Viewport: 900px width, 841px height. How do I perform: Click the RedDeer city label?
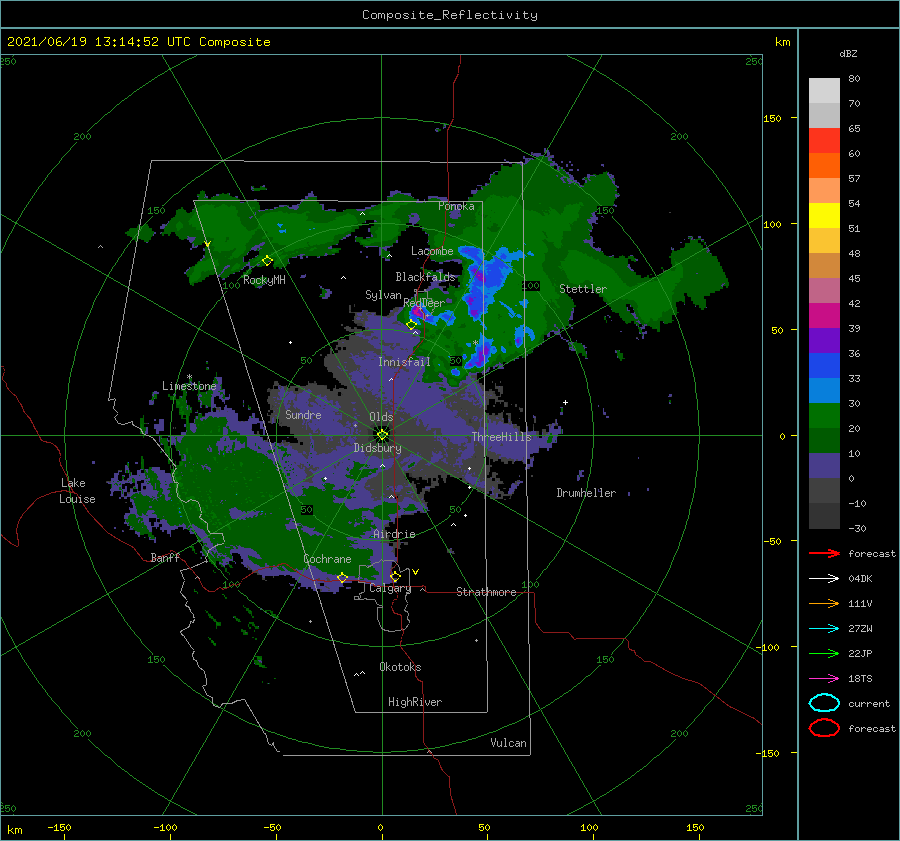(x=424, y=303)
